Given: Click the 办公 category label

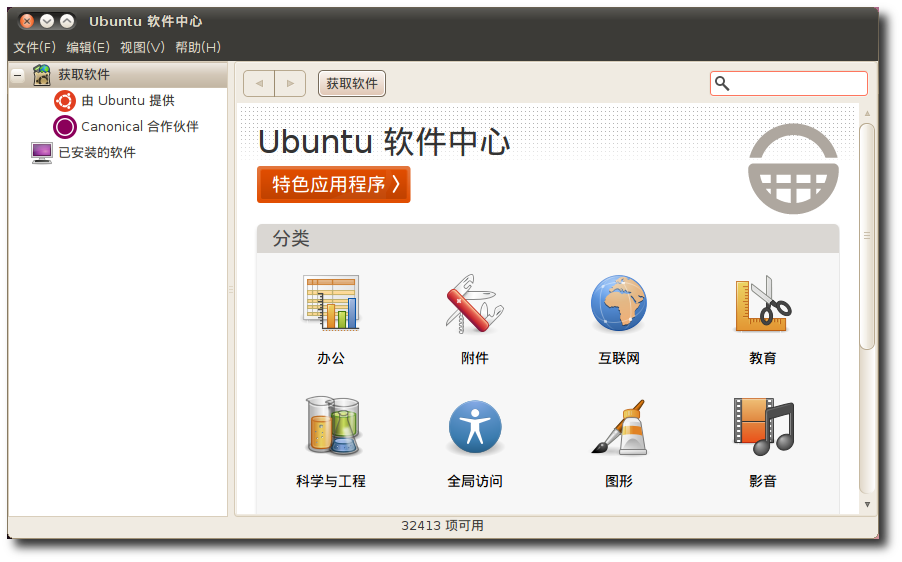Looking at the screenshot, I should pyautogui.click(x=331, y=358).
